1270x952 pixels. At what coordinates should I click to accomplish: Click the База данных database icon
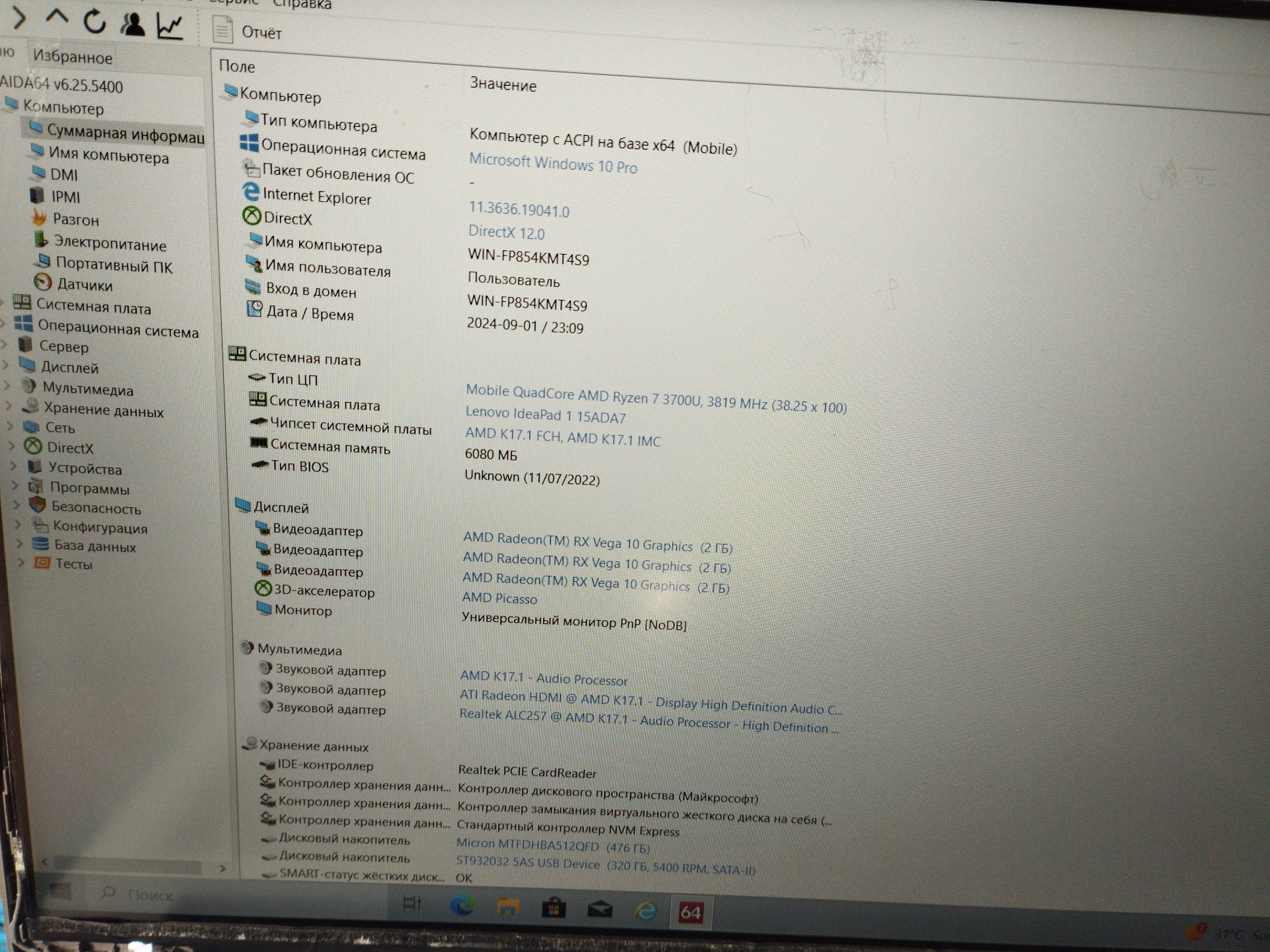point(41,544)
